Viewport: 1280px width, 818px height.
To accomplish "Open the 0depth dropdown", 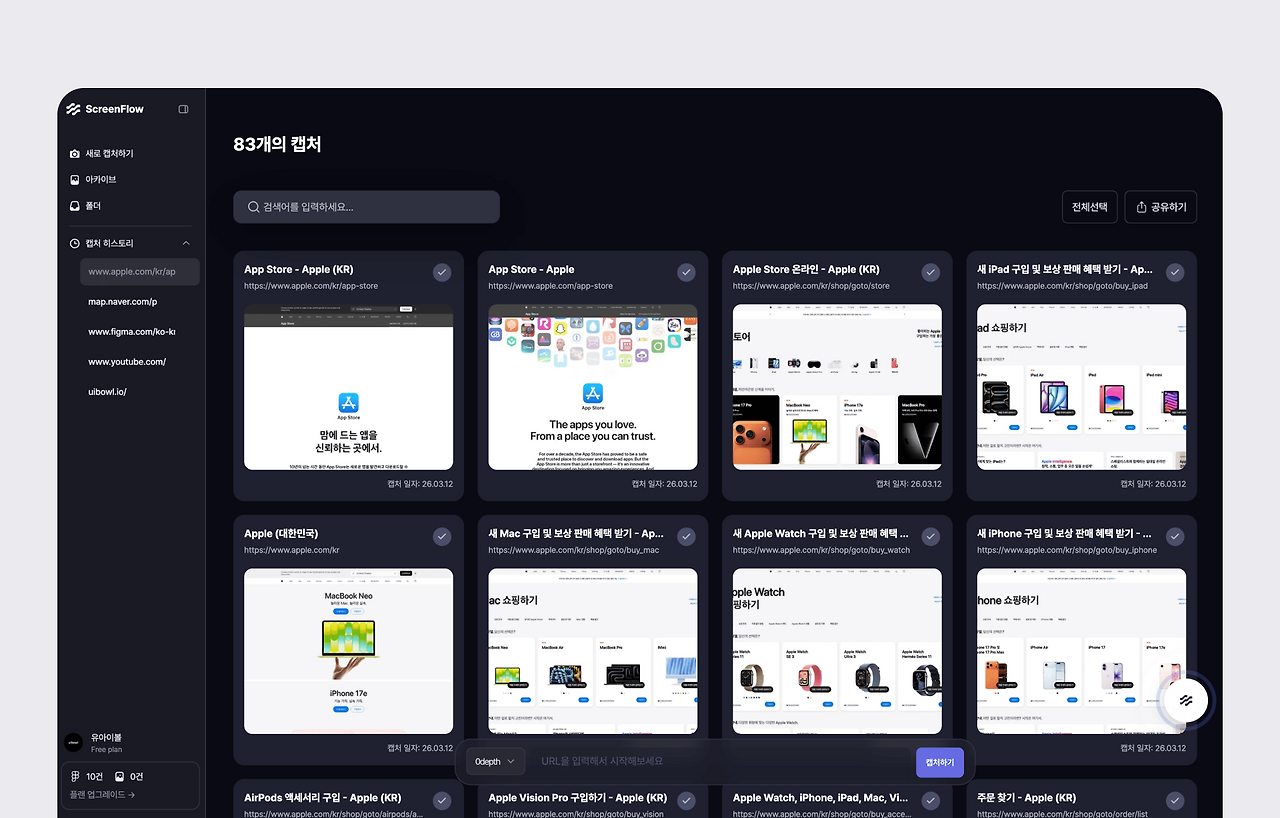I will coord(495,762).
